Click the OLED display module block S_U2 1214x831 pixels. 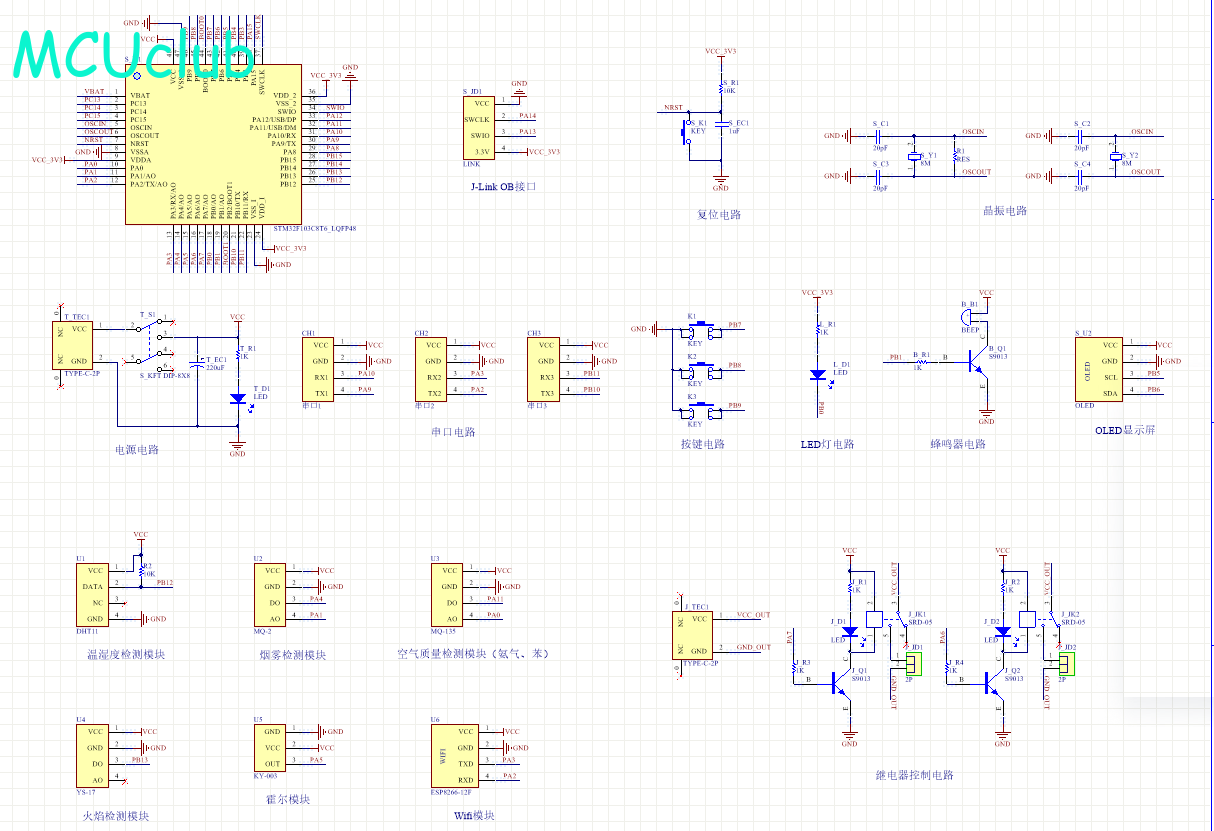tap(1097, 368)
